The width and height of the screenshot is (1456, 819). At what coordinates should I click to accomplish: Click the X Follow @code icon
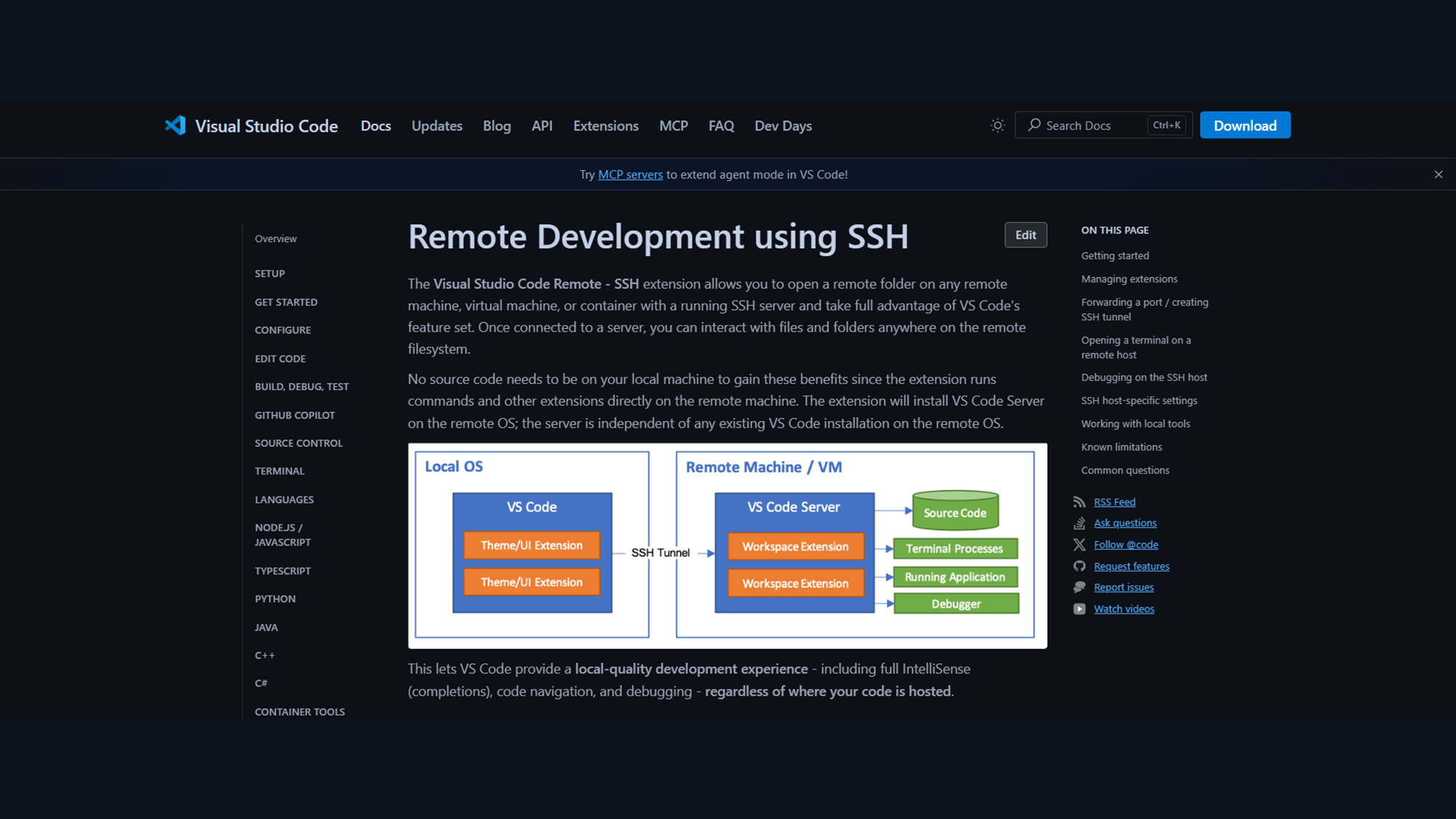1079,545
